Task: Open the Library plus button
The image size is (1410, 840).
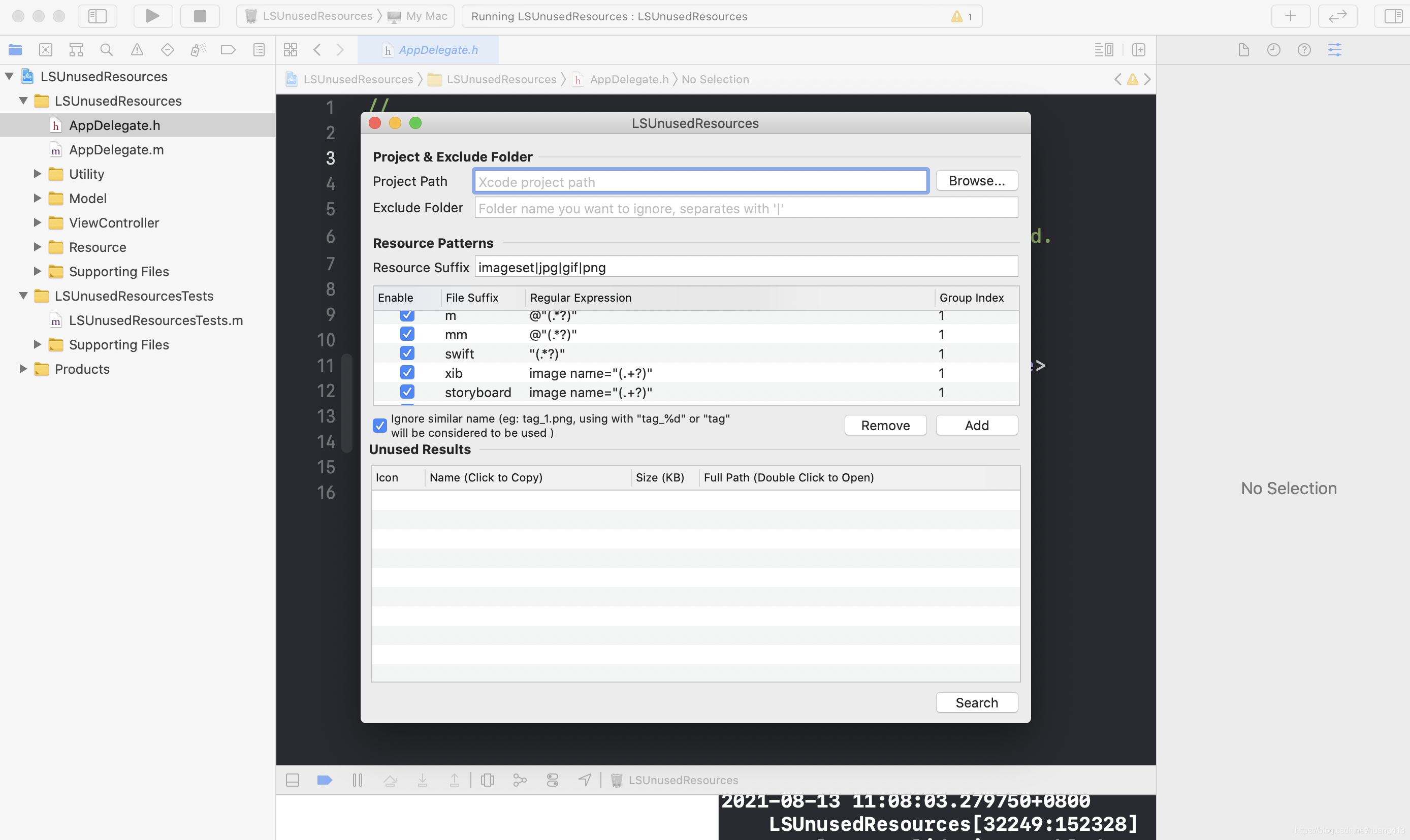Action: (1291, 16)
